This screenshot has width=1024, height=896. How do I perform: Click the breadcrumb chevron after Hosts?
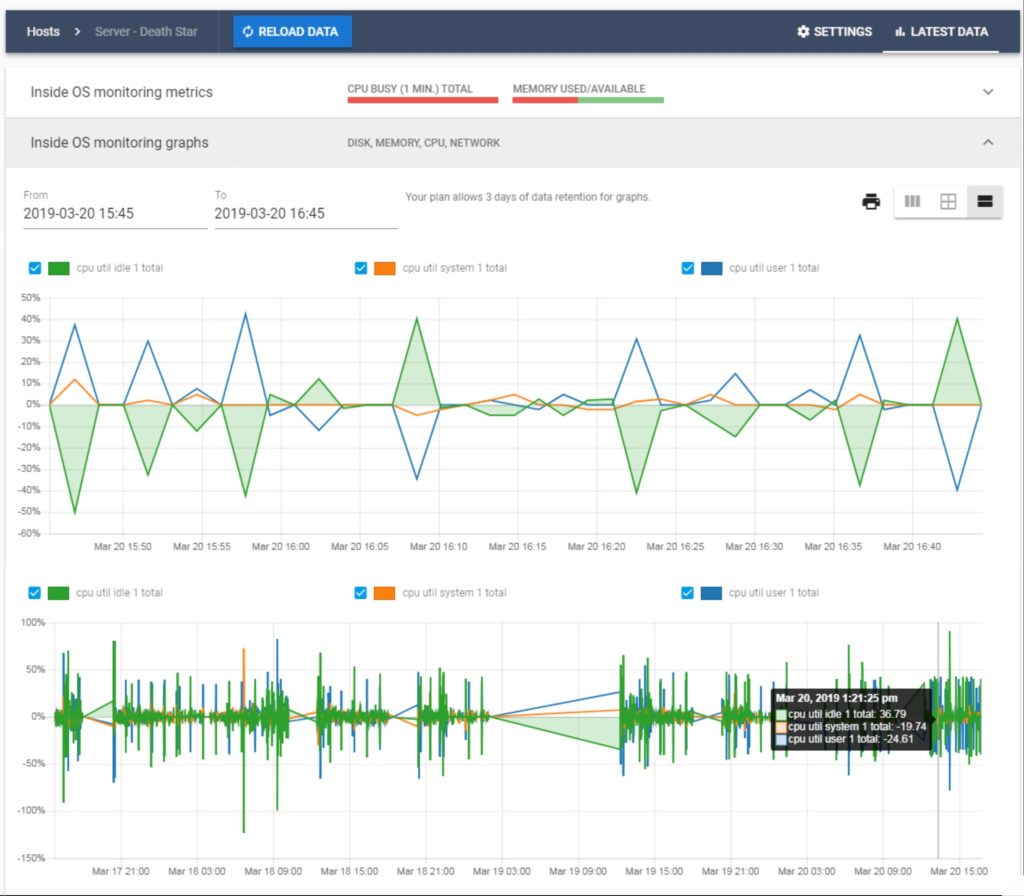point(77,31)
